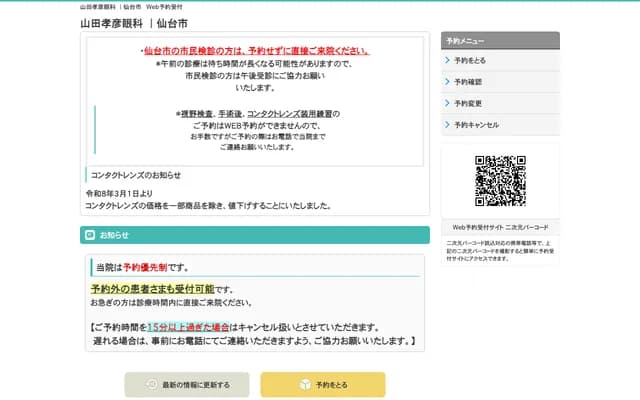Click the 山田孝彦眼科 | 仙台市 page title
The image size is (640, 400).
point(133,22)
